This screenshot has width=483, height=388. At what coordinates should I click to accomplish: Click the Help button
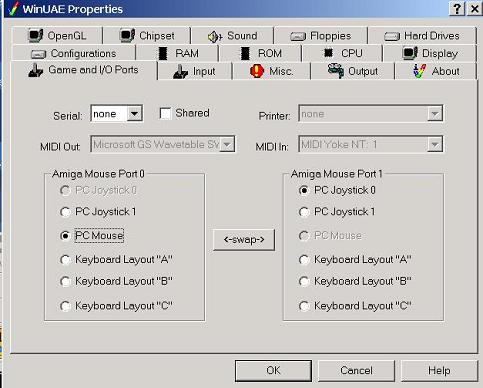tap(439, 370)
